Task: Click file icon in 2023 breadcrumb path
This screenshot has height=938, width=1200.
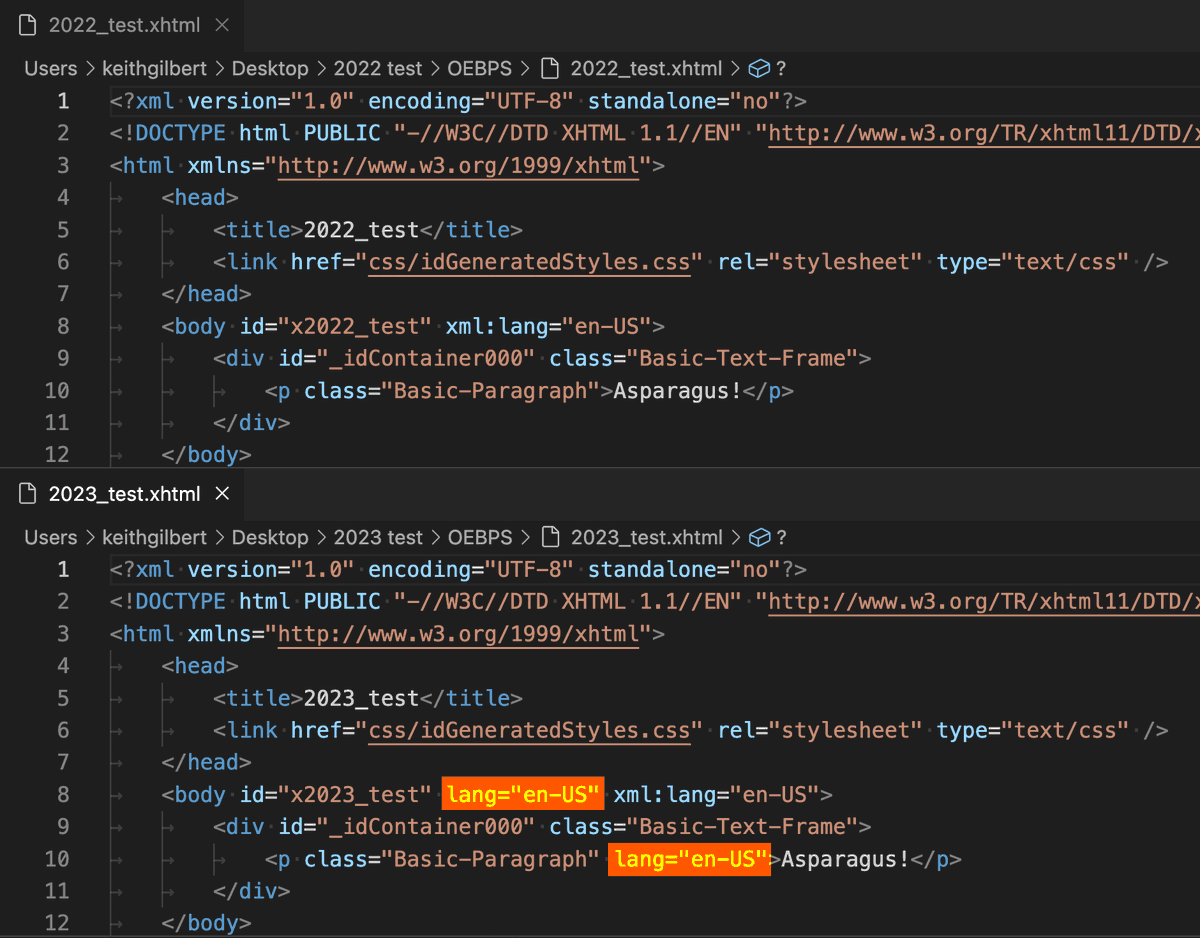Action: (x=549, y=537)
